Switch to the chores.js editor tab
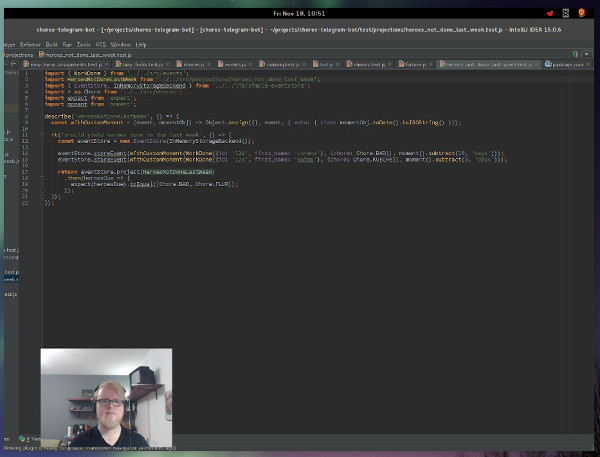This screenshot has height=457, width=600. pyautogui.click(x=194, y=64)
